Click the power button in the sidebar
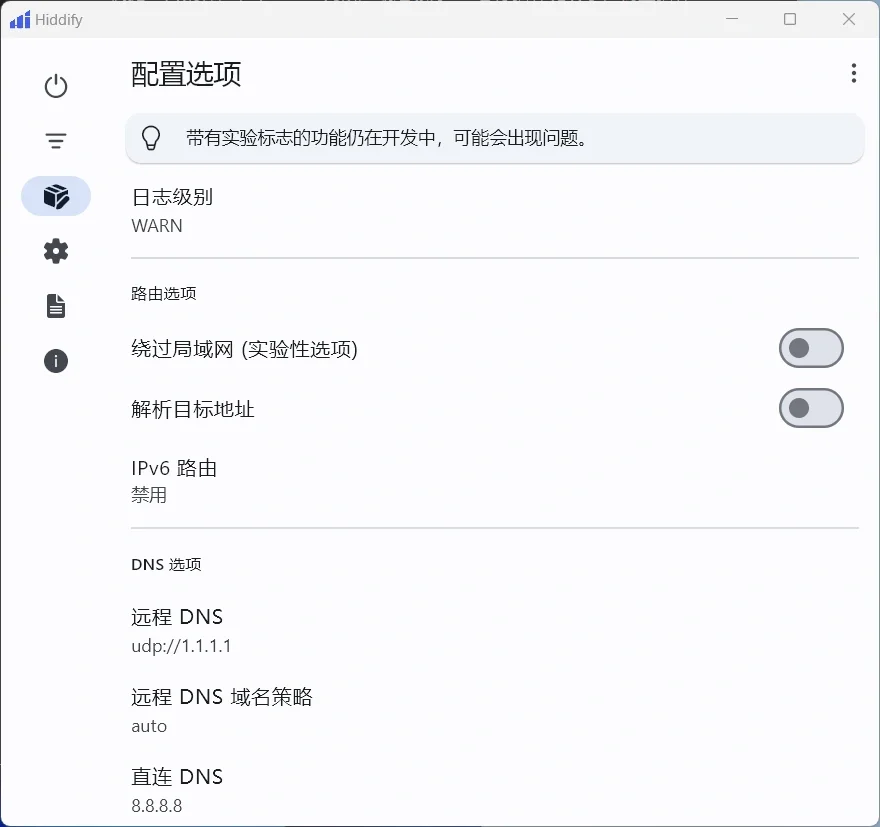This screenshot has width=880, height=827. point(55,86)
